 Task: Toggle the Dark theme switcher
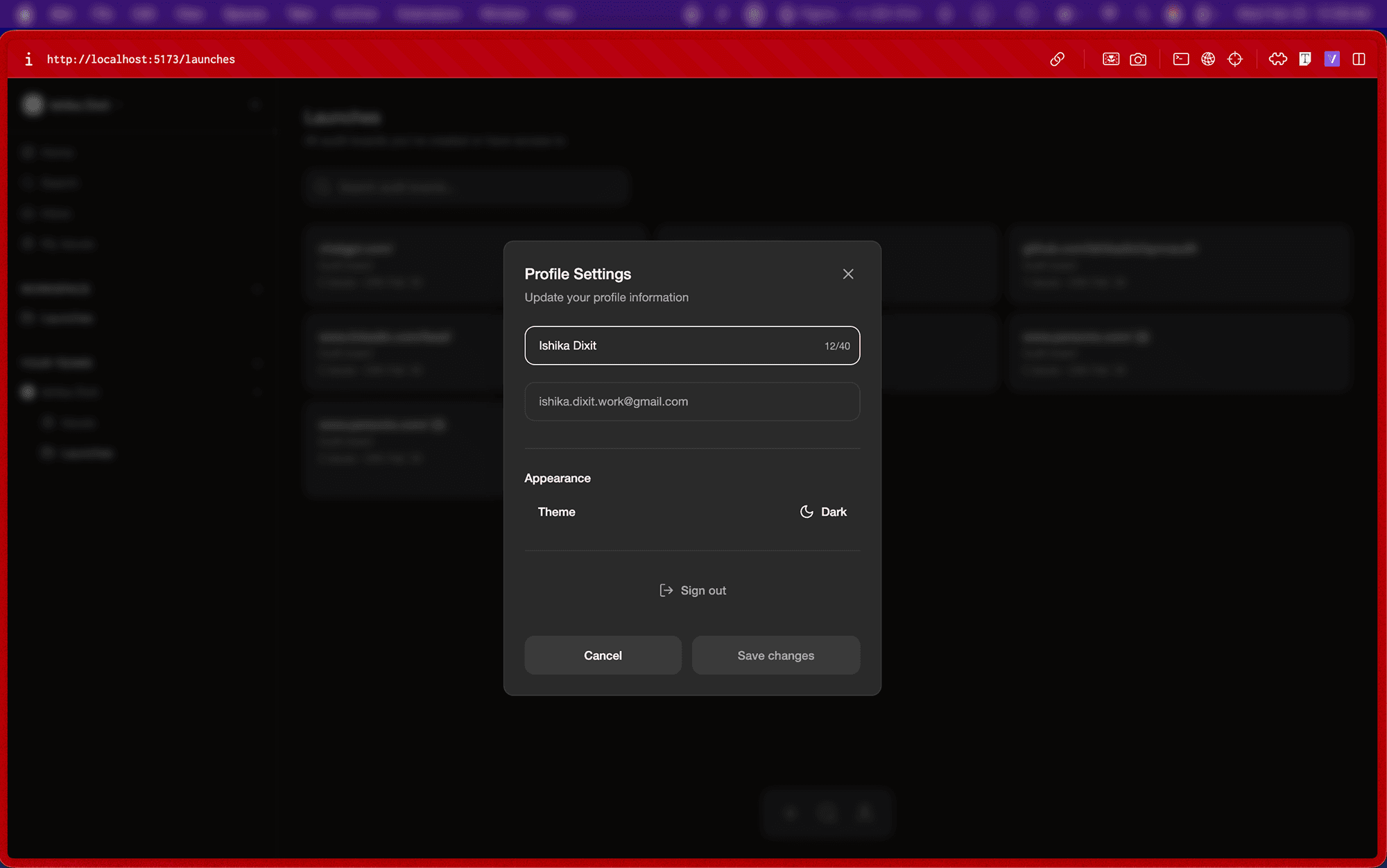click(x=823, y=512)
